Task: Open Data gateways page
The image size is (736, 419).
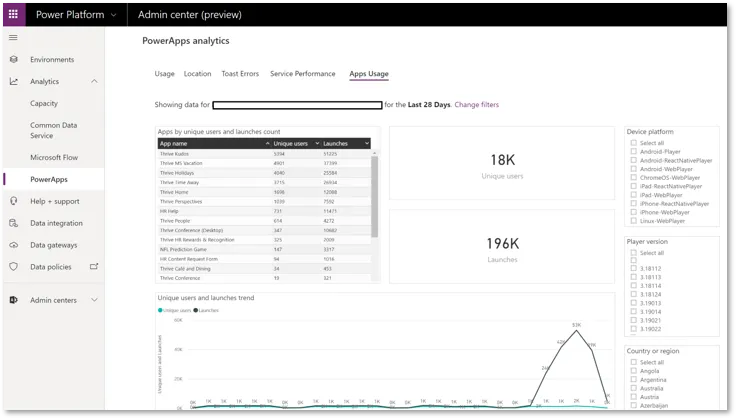Action: 54,245
